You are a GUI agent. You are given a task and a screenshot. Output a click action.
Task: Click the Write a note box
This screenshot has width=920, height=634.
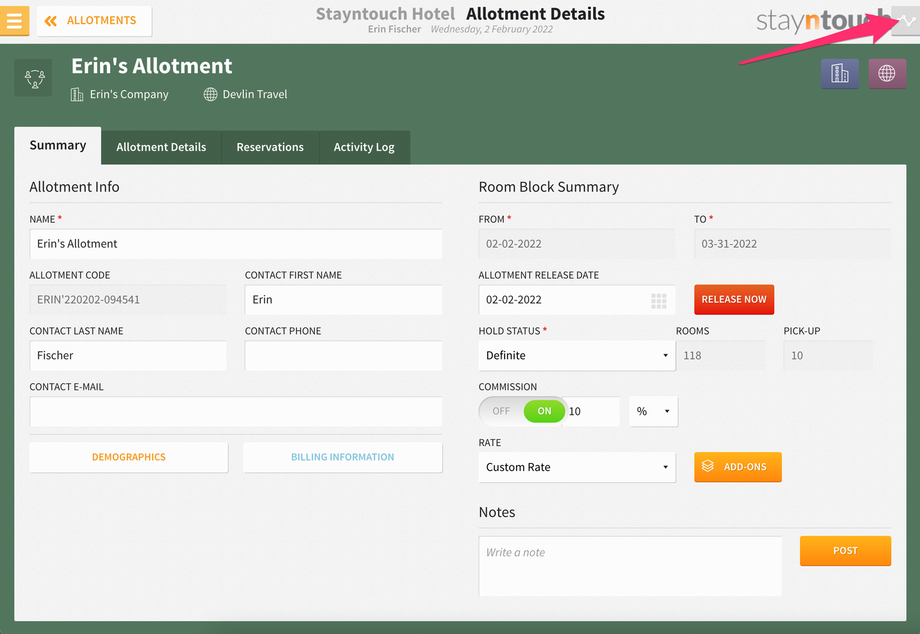pos(630,567)
